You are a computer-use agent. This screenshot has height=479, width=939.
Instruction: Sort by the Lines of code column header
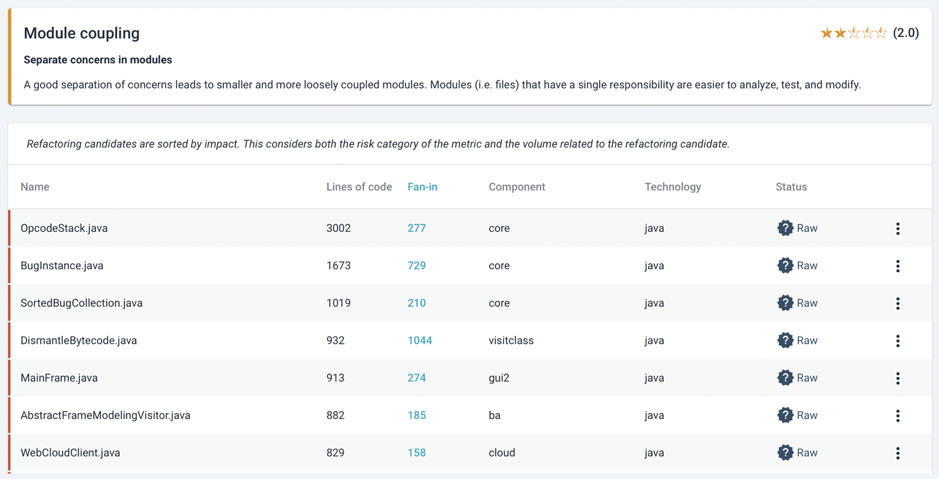[x=359, y=187]
